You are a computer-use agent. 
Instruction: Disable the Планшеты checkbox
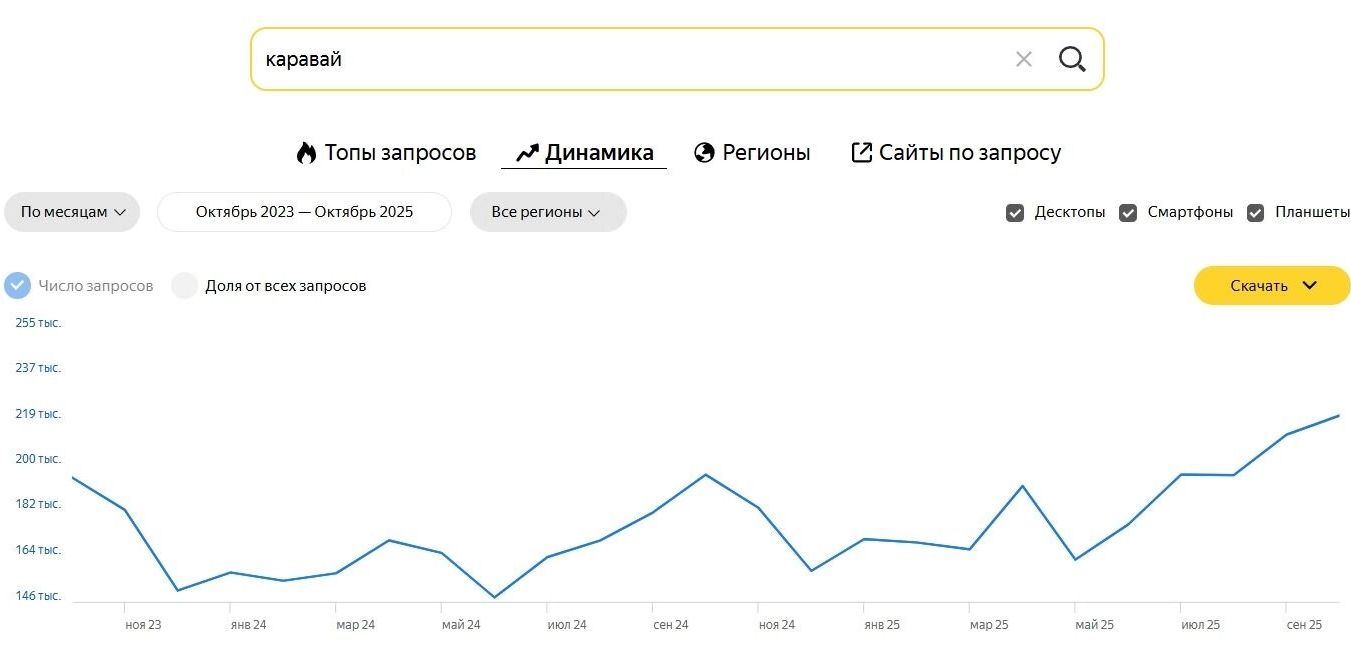tap(1255, 213)
